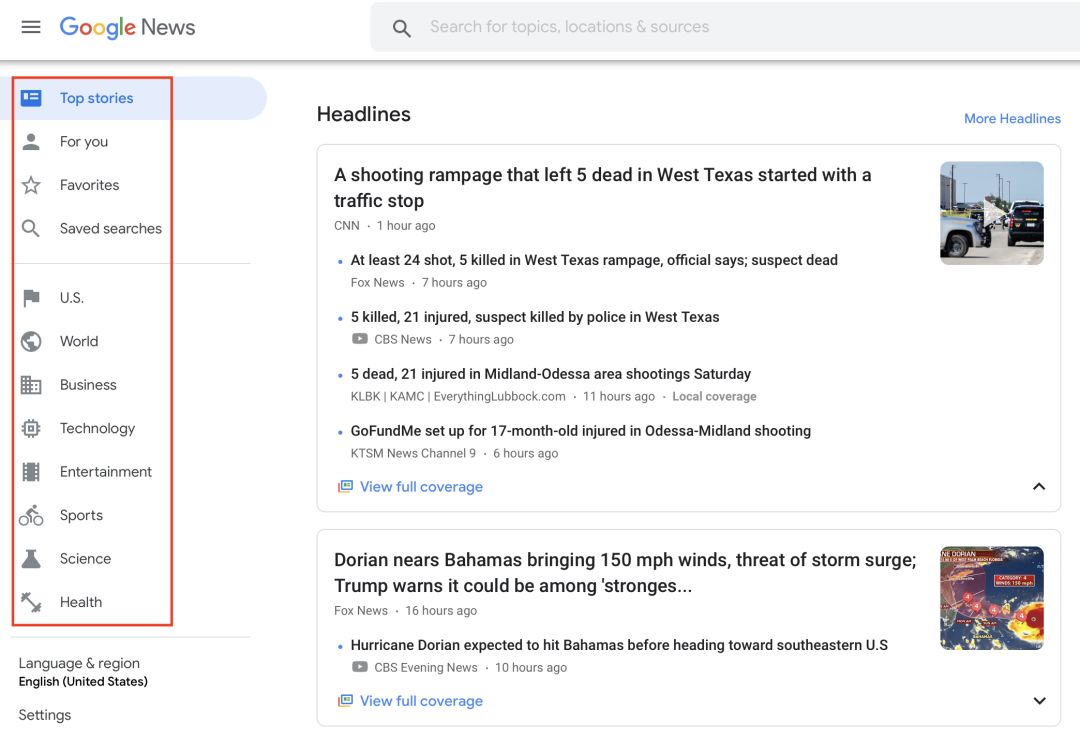This screenshot has height=739, width=1080.
Task: View full coverage of Texas shooting
Action: click(x=421, y=487)
